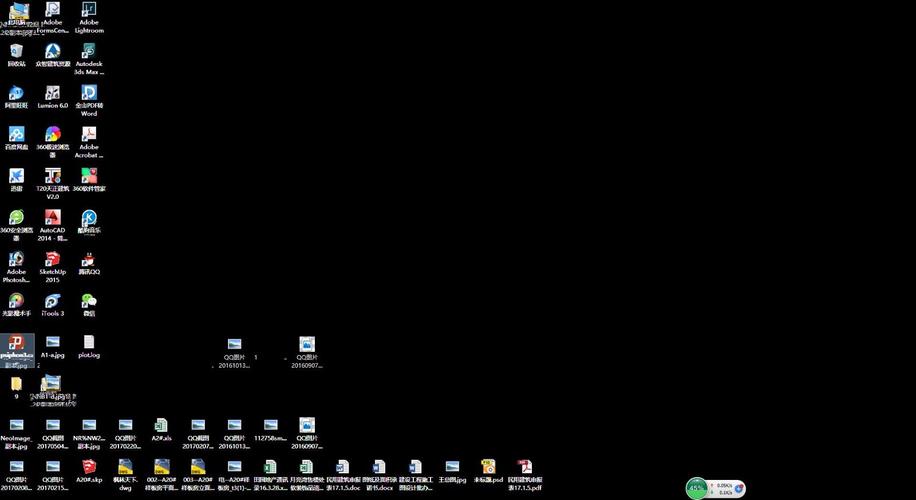Launch Lumion 6.0 shortcut

click(x=53, y=97)
